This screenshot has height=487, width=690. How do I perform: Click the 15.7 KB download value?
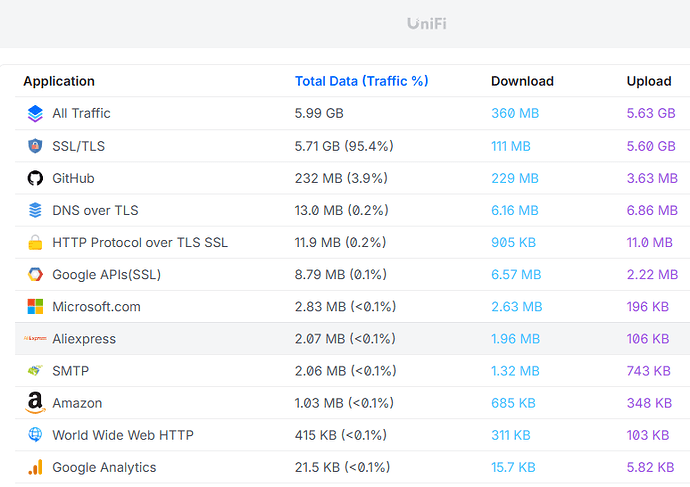514,467
